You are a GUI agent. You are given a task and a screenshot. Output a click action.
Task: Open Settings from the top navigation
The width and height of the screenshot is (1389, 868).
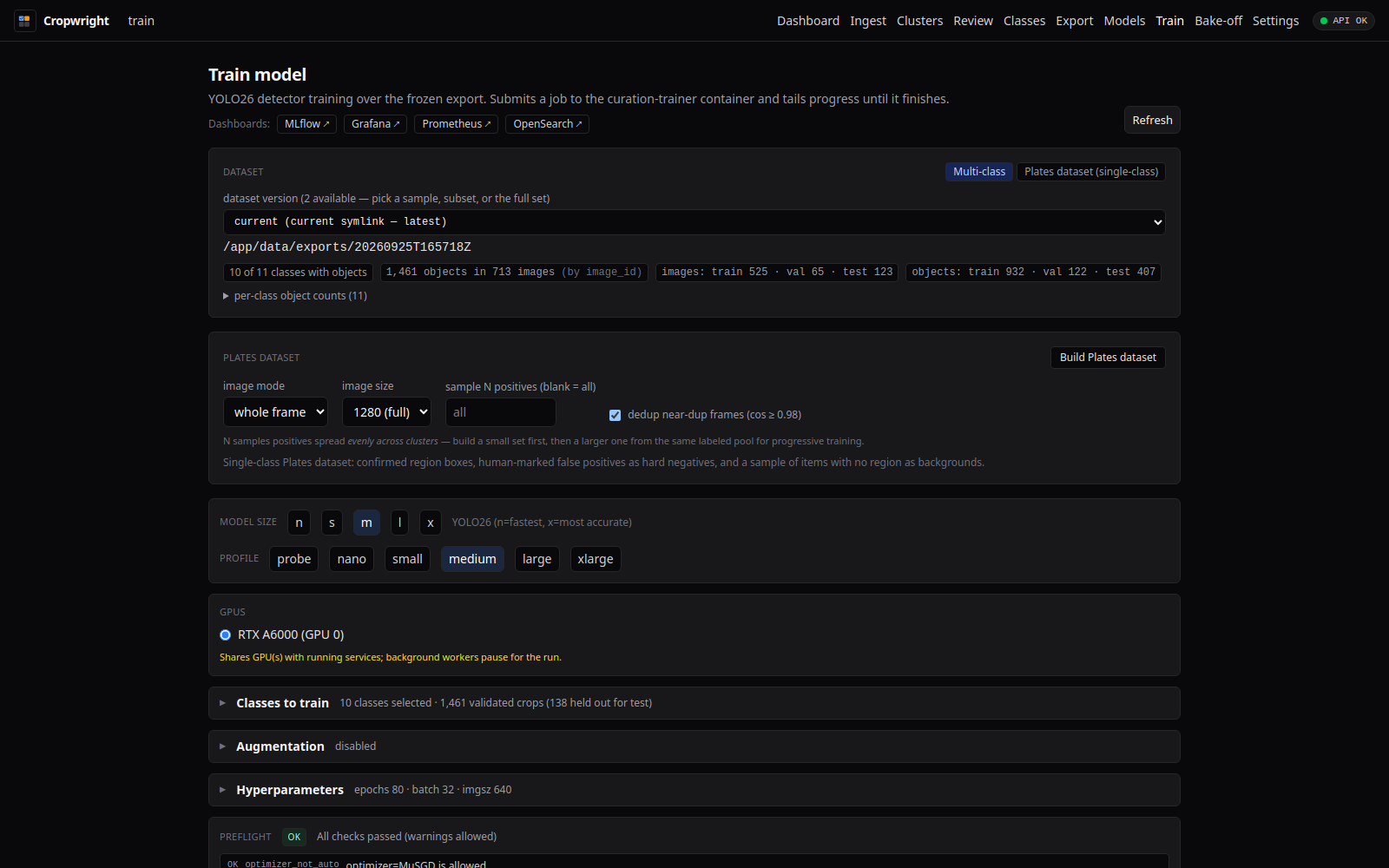click(1275, 21)
